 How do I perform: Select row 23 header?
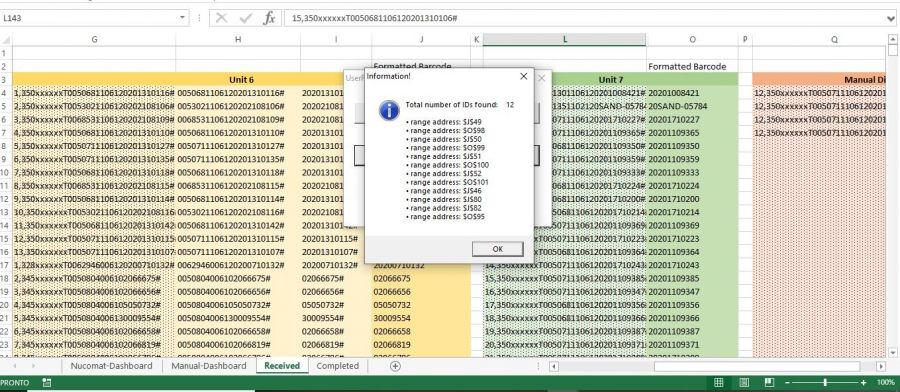(x=6, y=344)
